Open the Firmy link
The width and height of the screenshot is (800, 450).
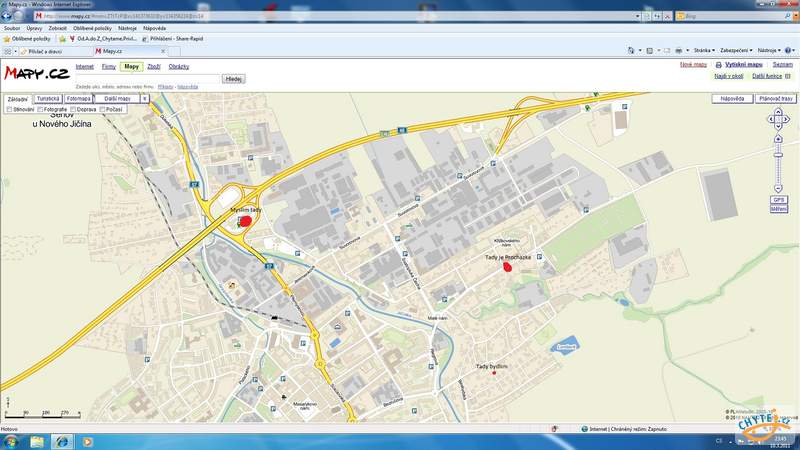coord(109,66)
